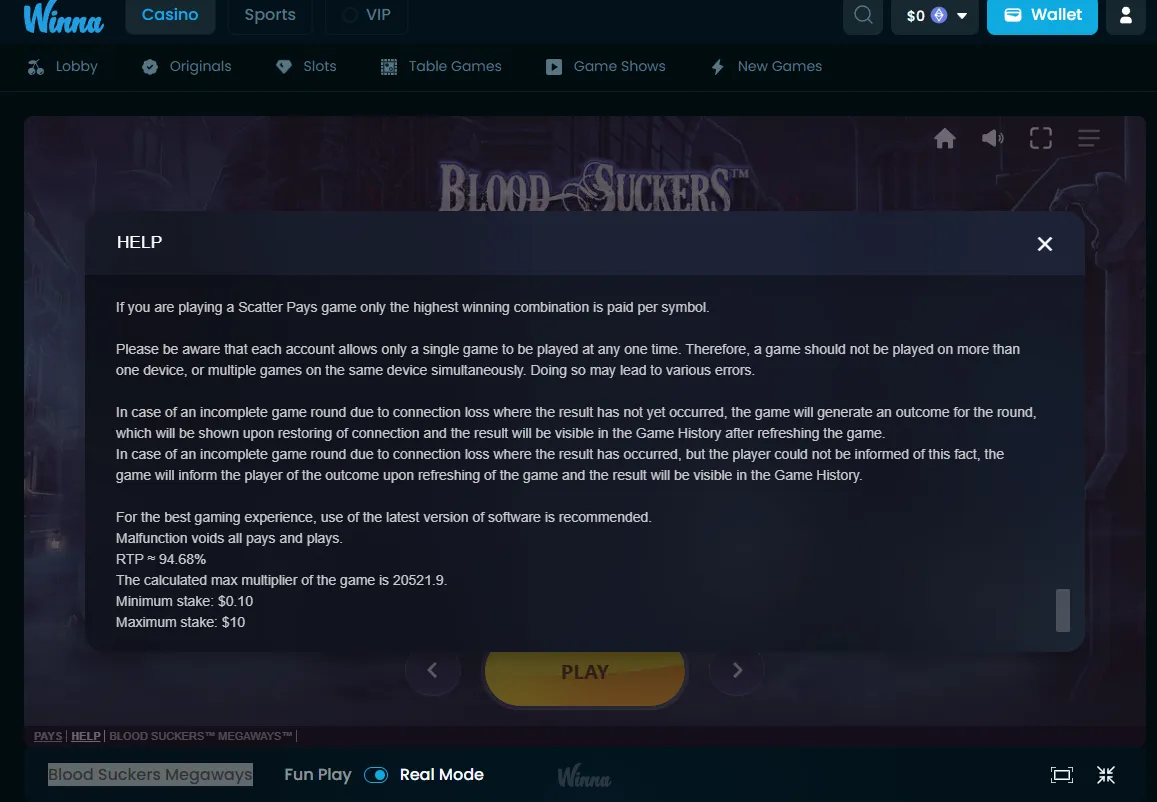Close the HELP dialog

(1044, 244)
